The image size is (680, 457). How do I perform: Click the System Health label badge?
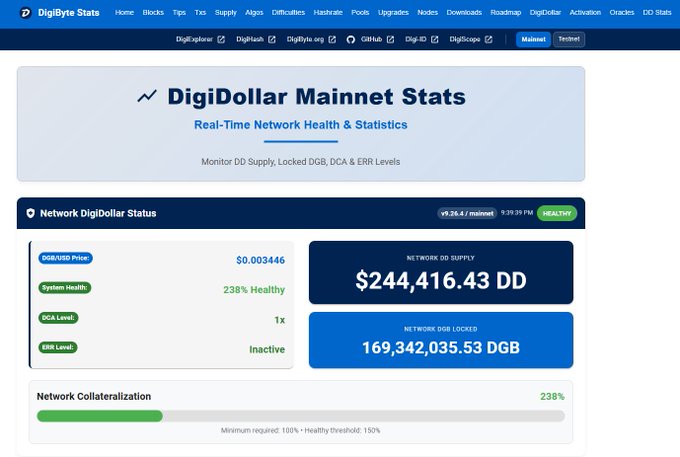65,287
